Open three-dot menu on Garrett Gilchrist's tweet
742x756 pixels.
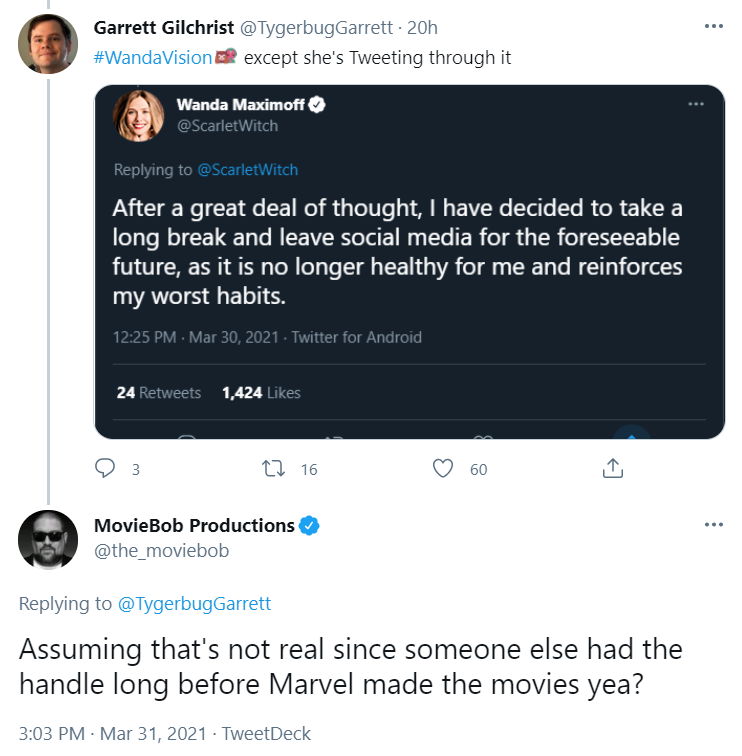(714, 26)
